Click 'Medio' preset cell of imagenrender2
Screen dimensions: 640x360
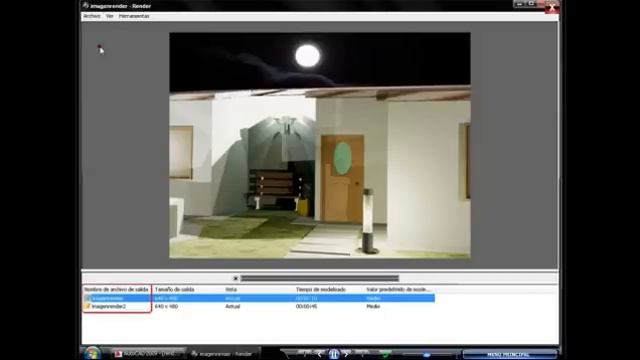[x=373, y=306]
